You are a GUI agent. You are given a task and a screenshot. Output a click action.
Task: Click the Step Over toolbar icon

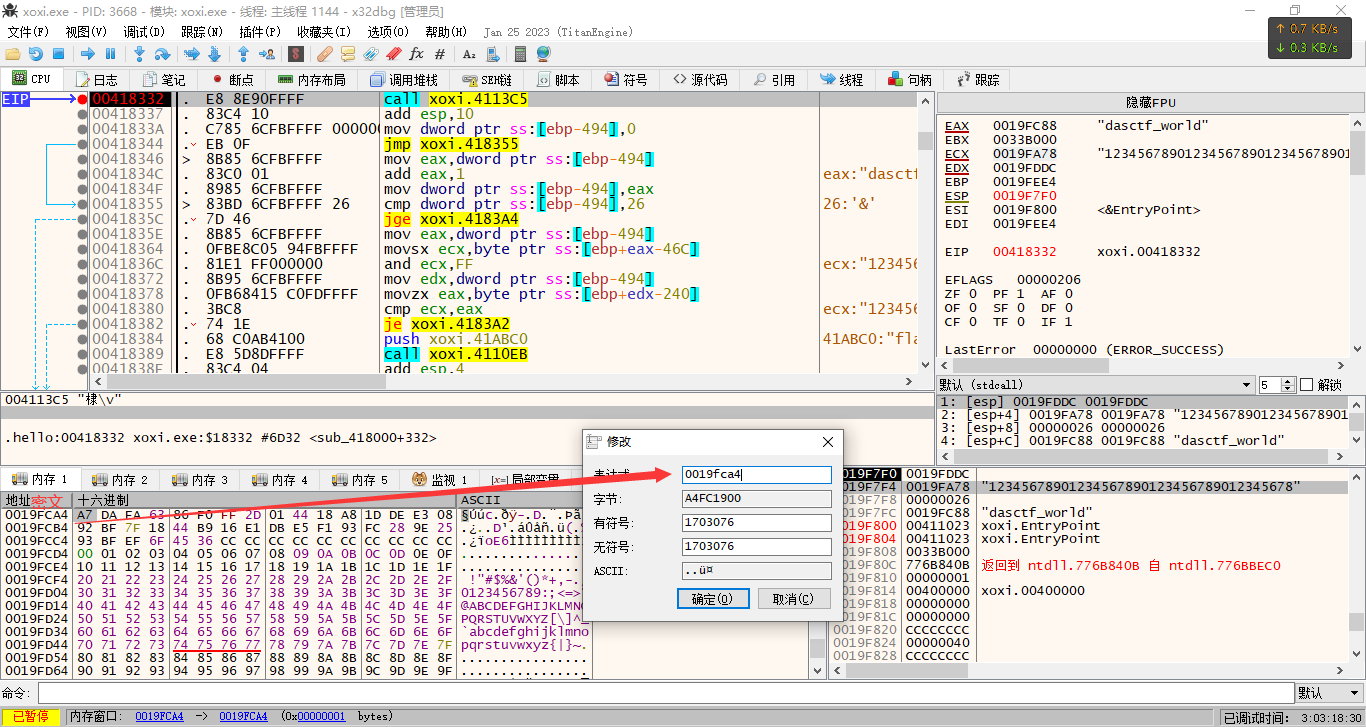pyautogui.click(x=162, y=53)
